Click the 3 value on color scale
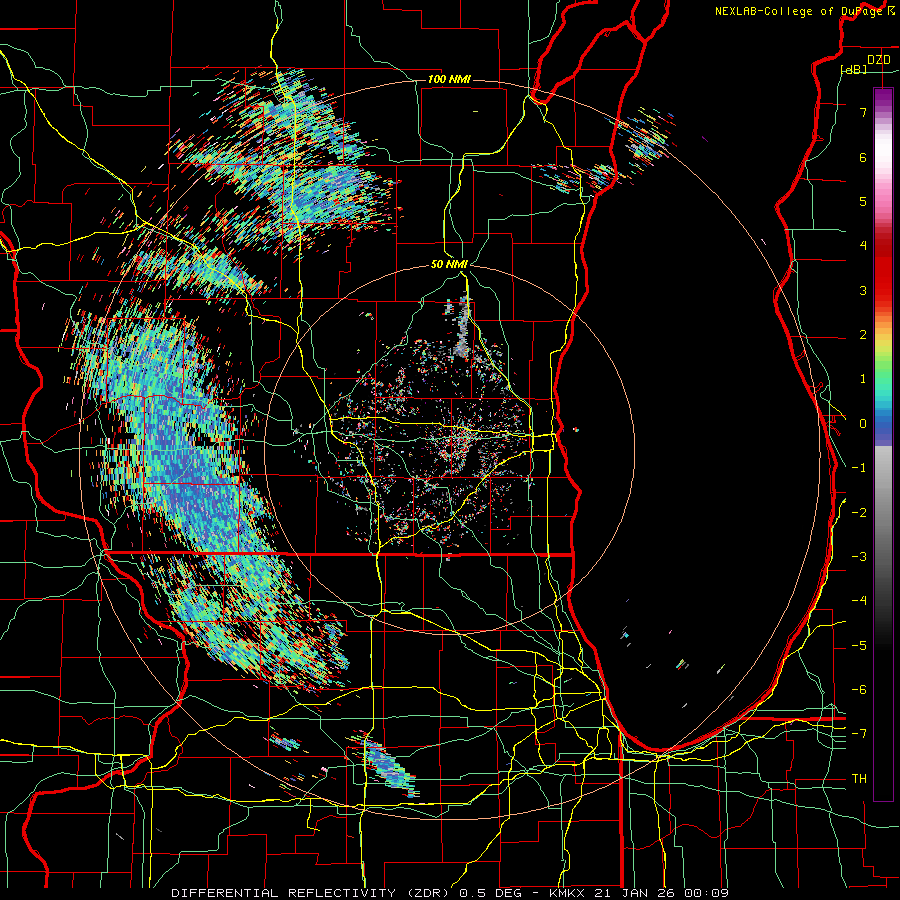This screenshot has width=900, height=900. pyautogui.click(x=863, y=290)
